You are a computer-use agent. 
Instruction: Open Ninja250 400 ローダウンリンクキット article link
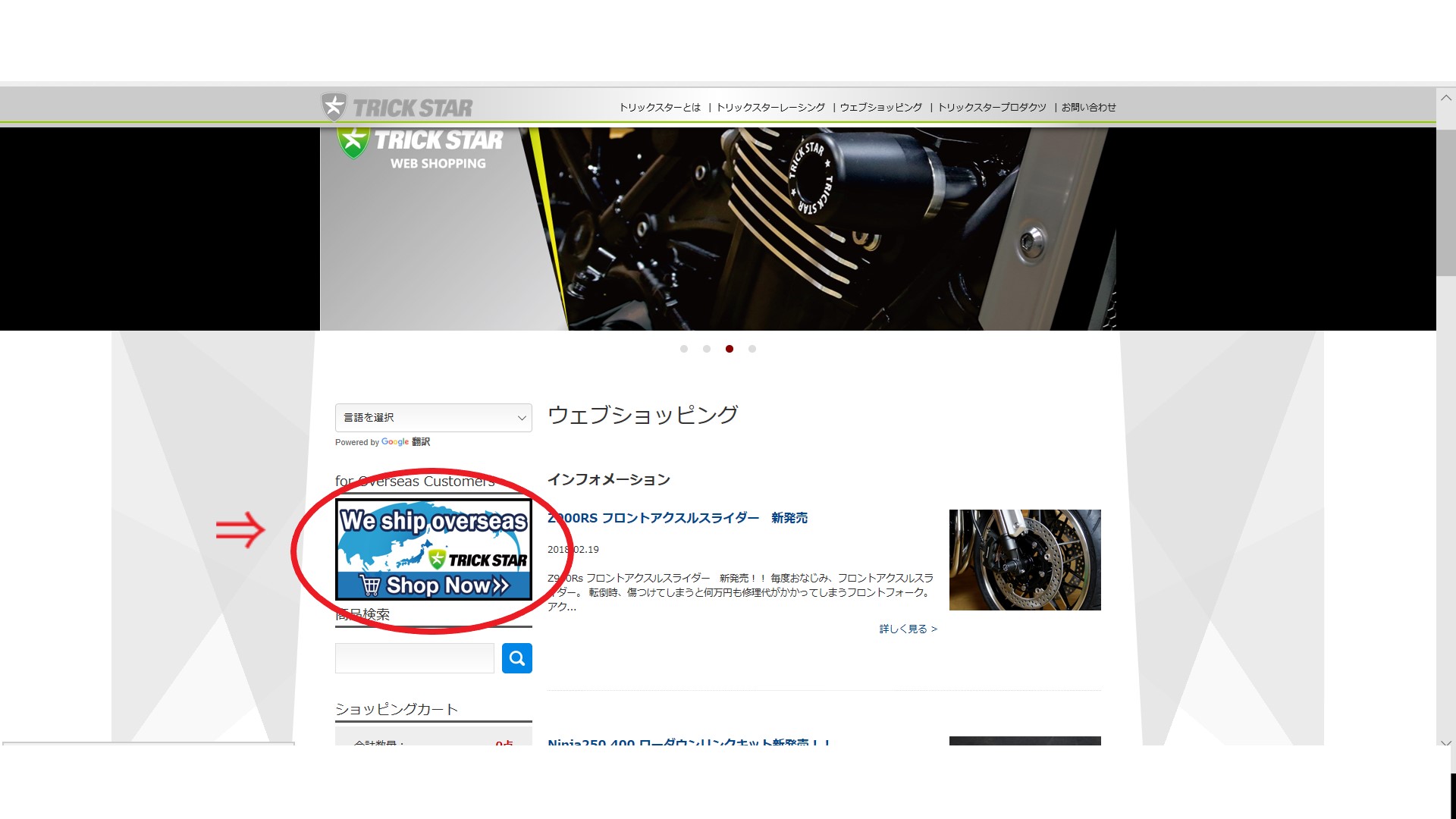[689, 742]
